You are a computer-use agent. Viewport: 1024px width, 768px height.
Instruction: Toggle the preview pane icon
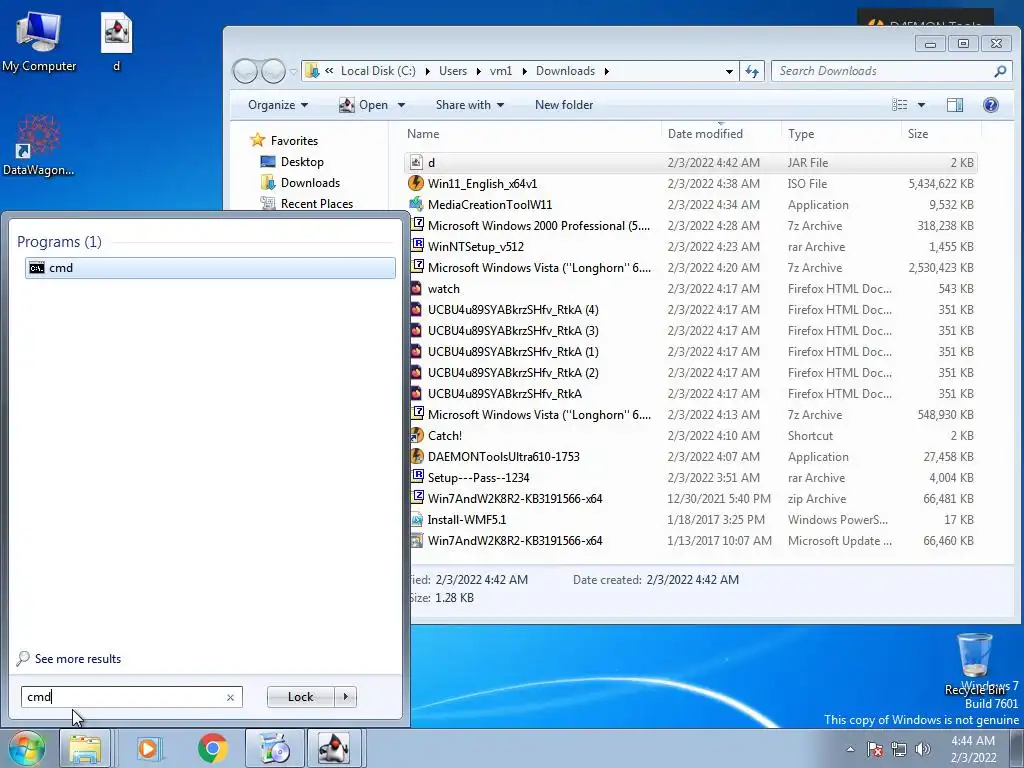pos(955,104)
